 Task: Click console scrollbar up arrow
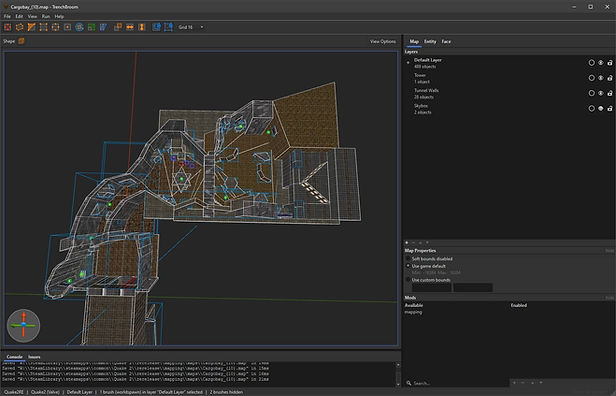398,365
